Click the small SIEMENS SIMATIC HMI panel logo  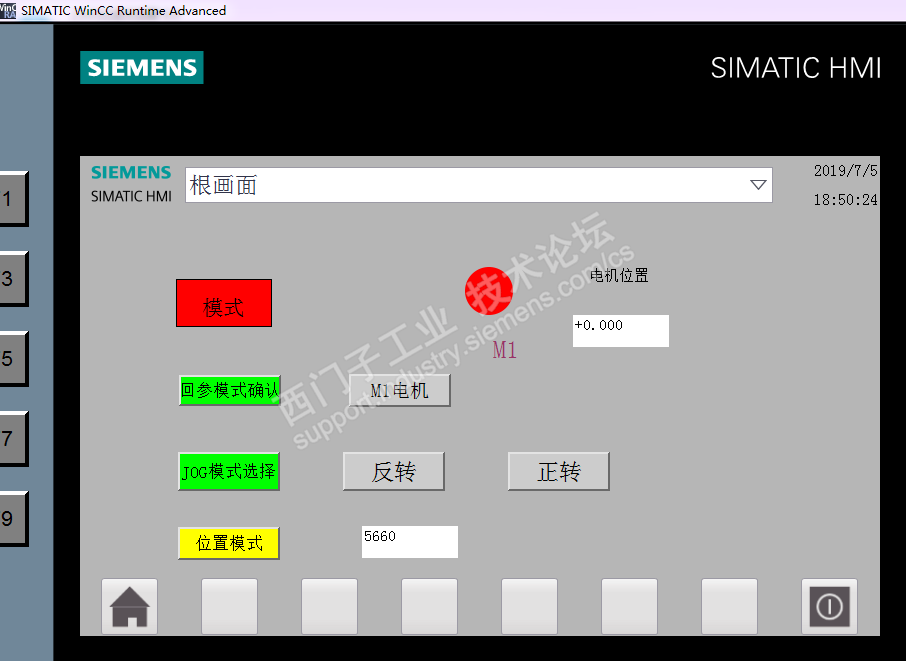click(131, 184)
